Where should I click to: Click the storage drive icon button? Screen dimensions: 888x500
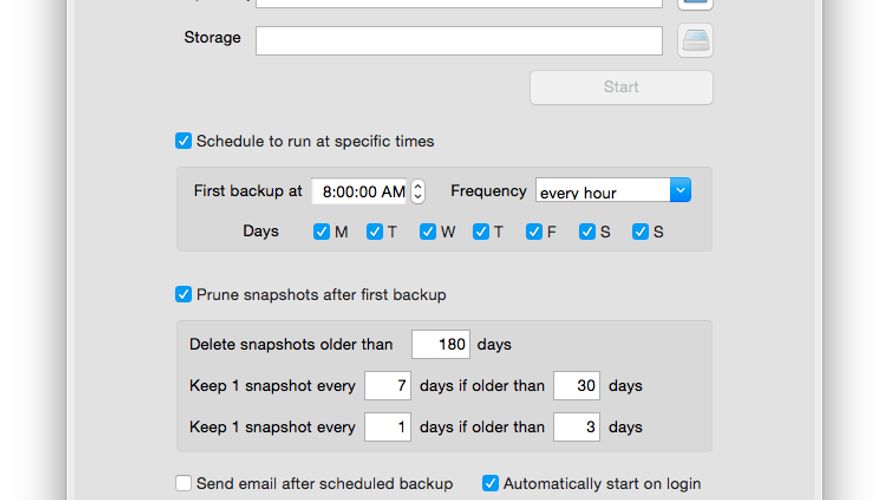point(695,41)
